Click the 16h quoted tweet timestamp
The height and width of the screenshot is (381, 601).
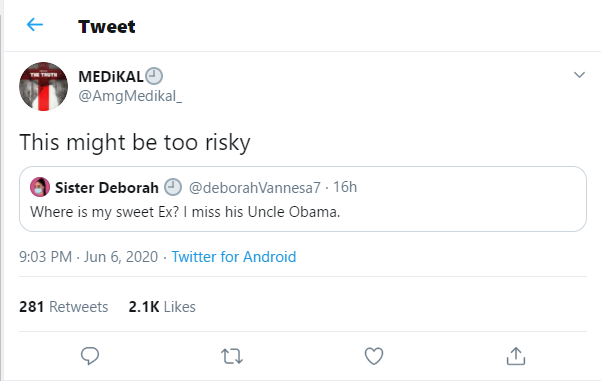(345, 187)
